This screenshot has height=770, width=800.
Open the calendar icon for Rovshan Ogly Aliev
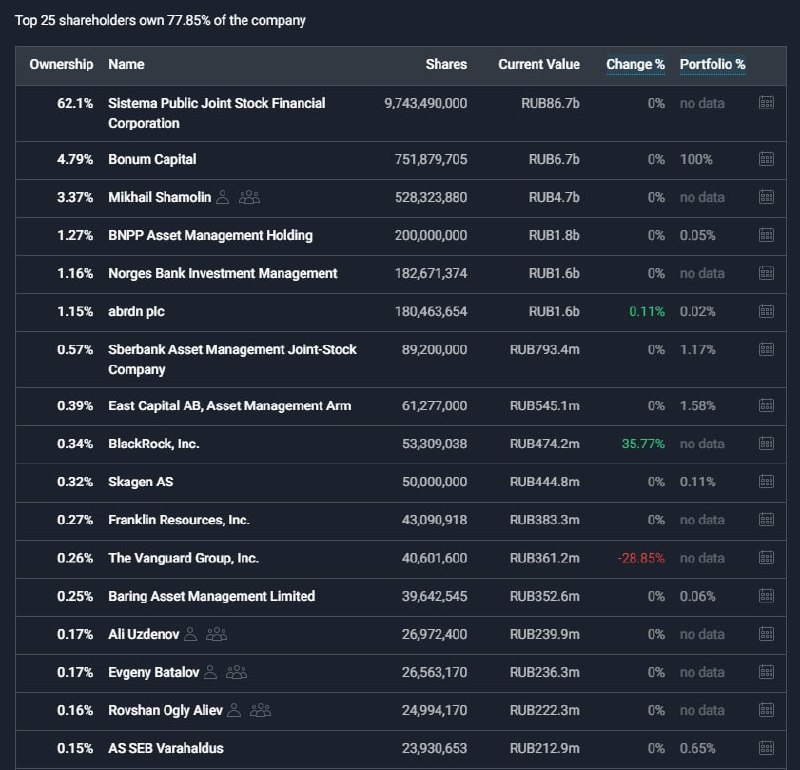click(x=766, y=710)
